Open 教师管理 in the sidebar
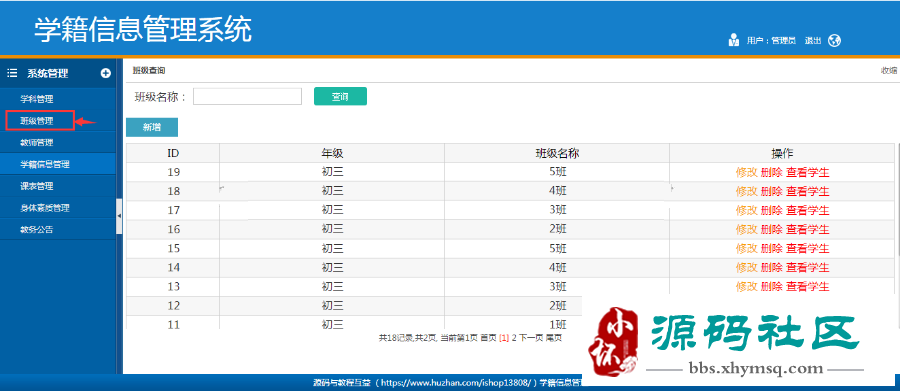The width and height of the screenshot is (900, 391). click(37, 142)
